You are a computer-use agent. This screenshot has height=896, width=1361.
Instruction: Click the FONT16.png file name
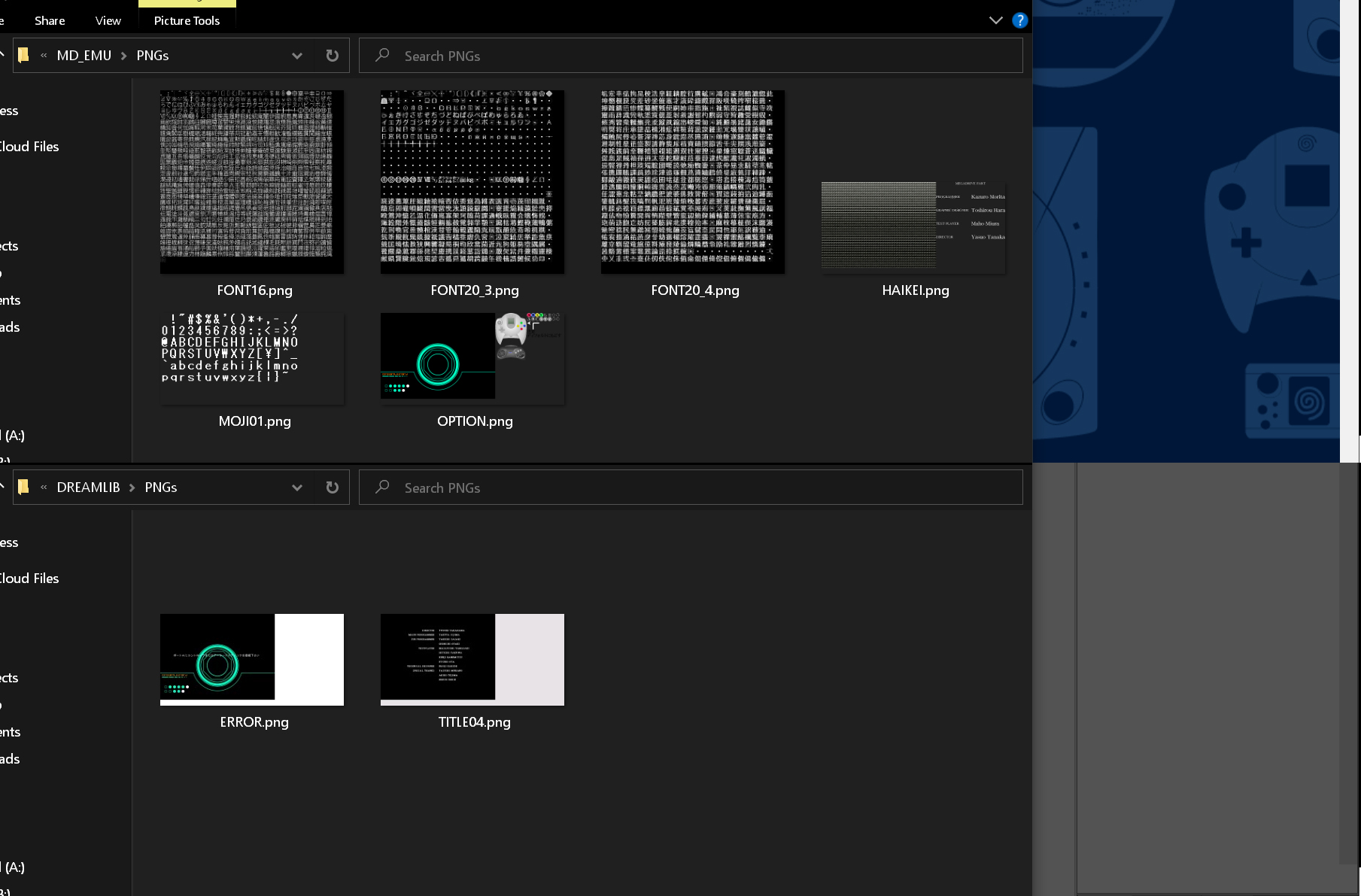pos(254,290)
